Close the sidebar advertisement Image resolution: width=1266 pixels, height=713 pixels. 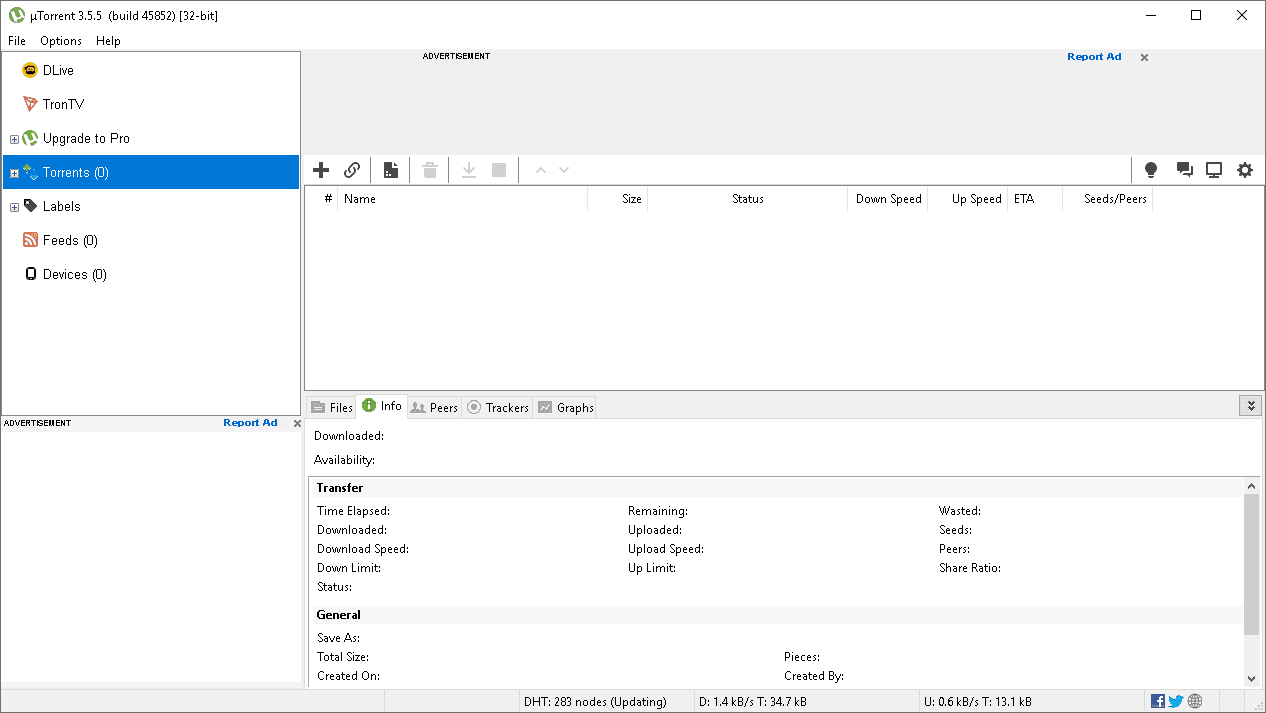(297, 424)
